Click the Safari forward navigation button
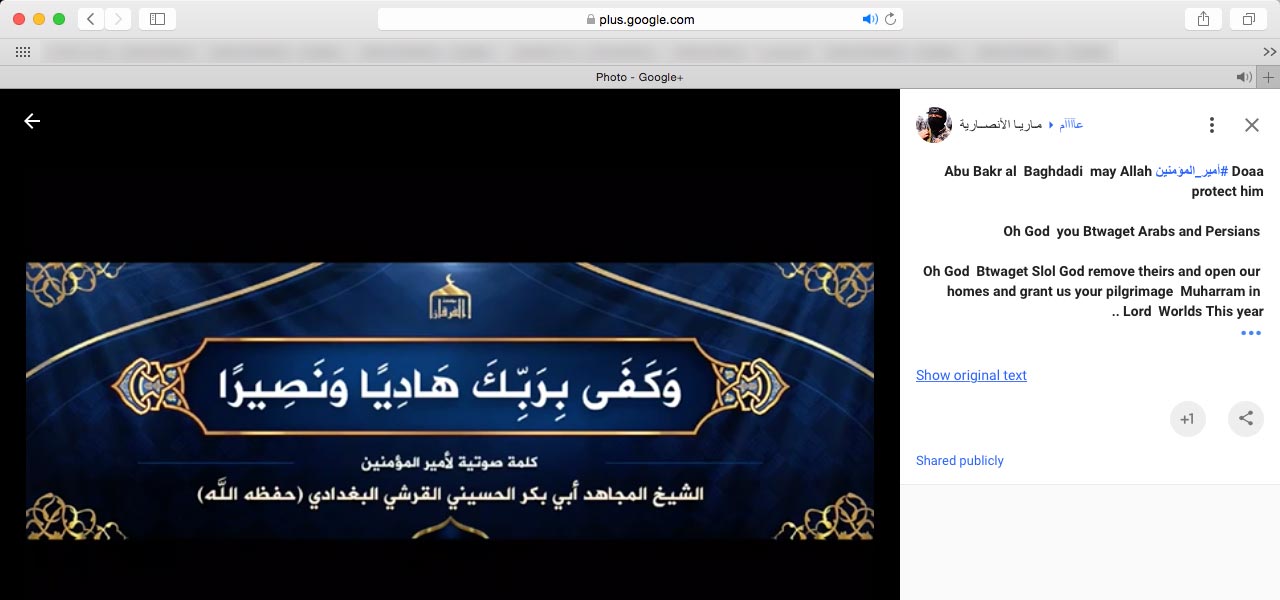Viewport: 1280px width, 600px height. tap(118, 19)
